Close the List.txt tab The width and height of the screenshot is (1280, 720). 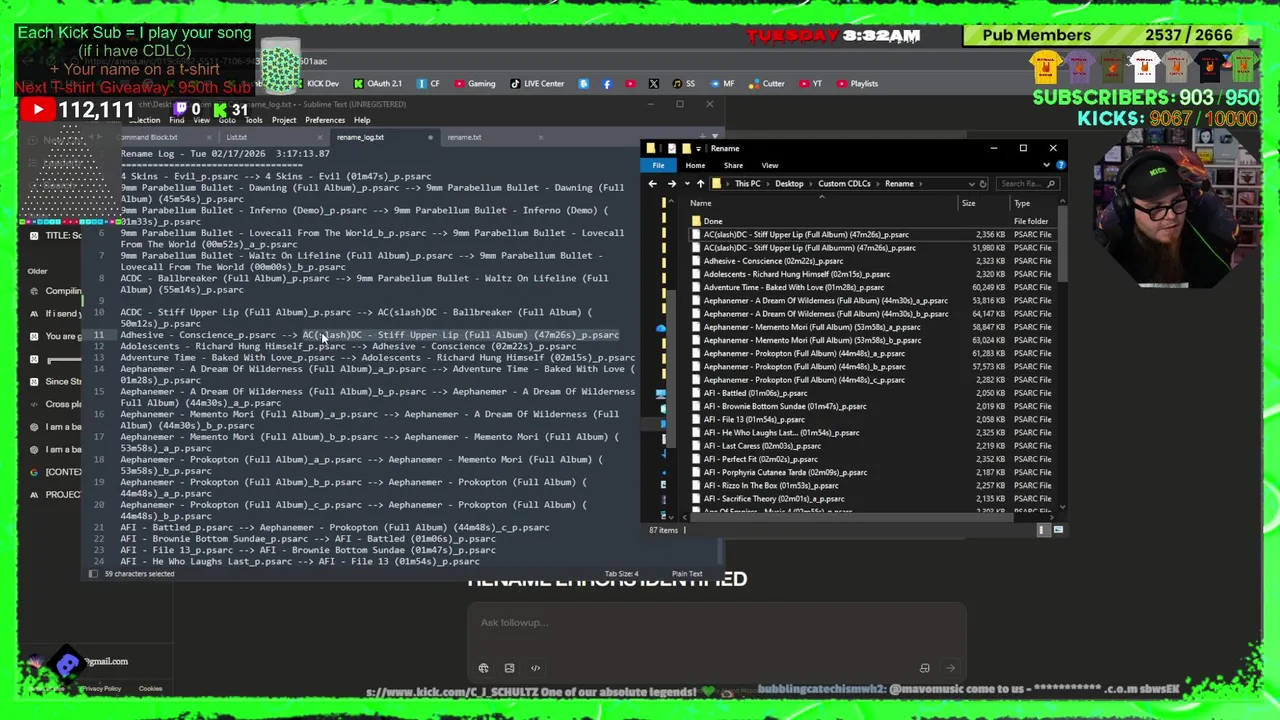321,138
